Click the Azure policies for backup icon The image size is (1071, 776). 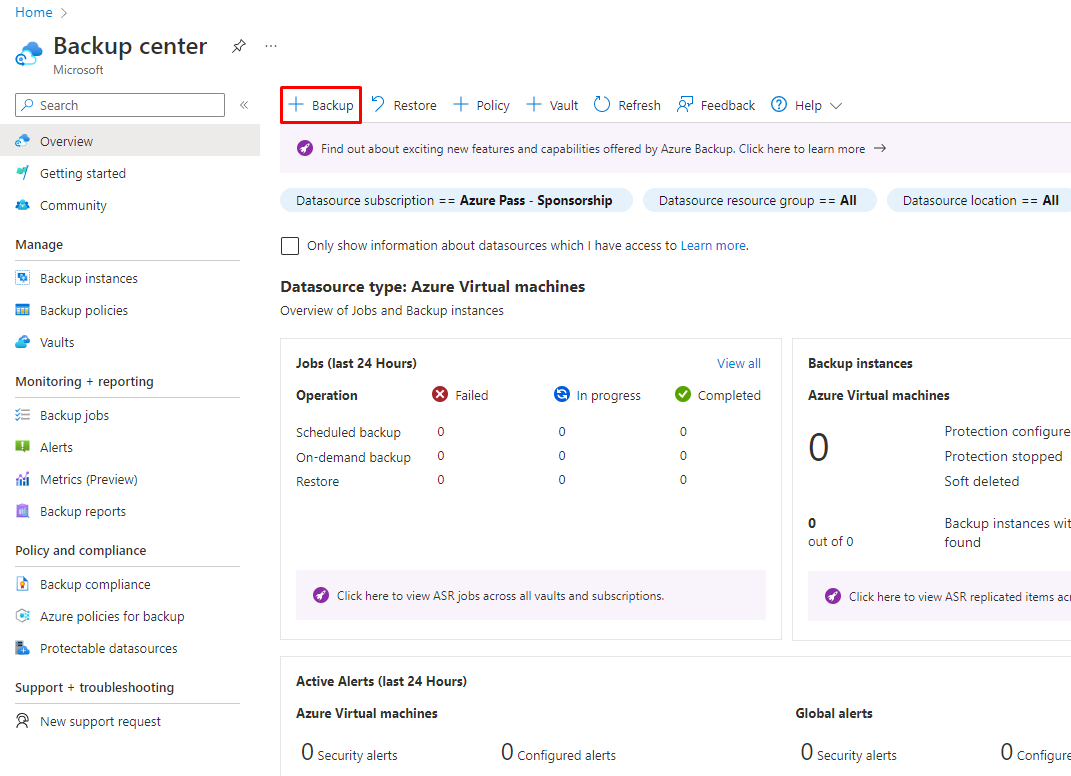tap(23, 616)
